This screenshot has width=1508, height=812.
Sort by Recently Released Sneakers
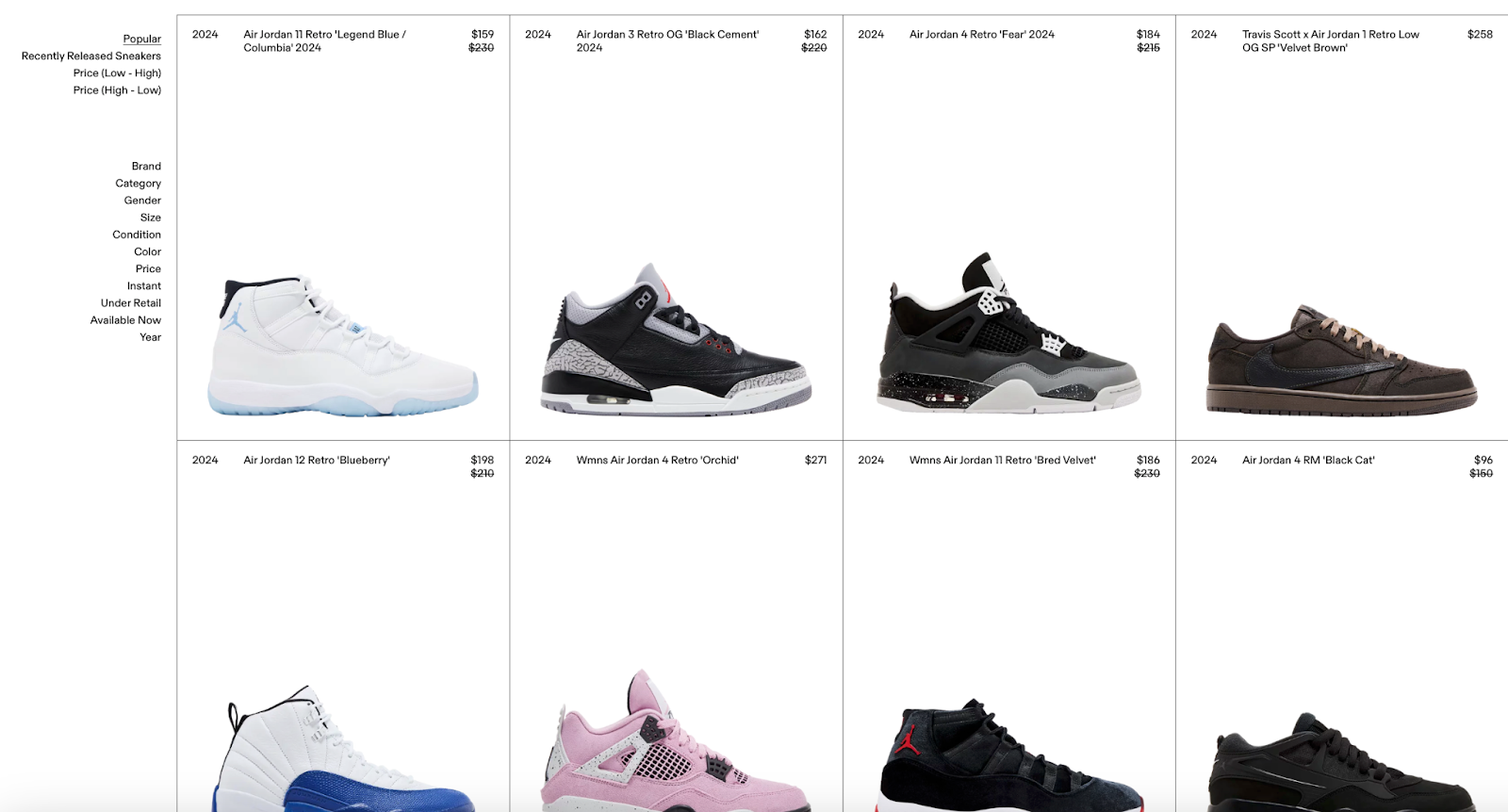[91, 56]
